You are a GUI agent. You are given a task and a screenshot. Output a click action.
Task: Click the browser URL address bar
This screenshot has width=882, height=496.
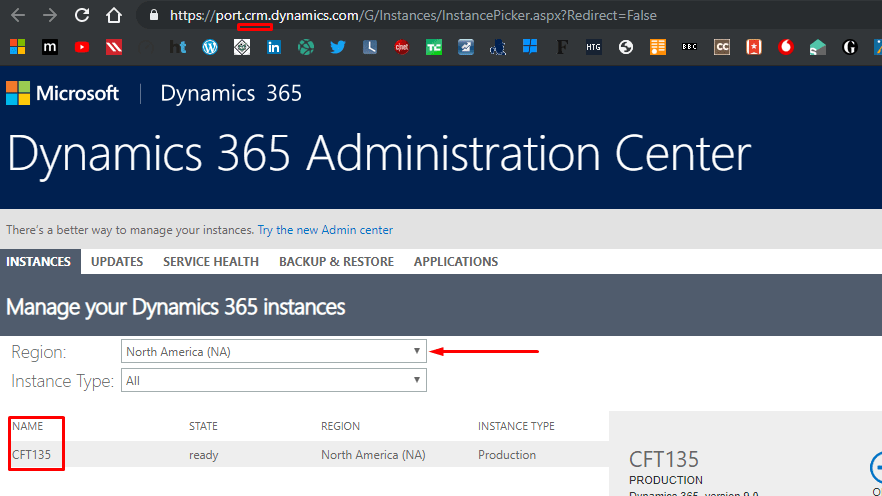pos(413,15)
